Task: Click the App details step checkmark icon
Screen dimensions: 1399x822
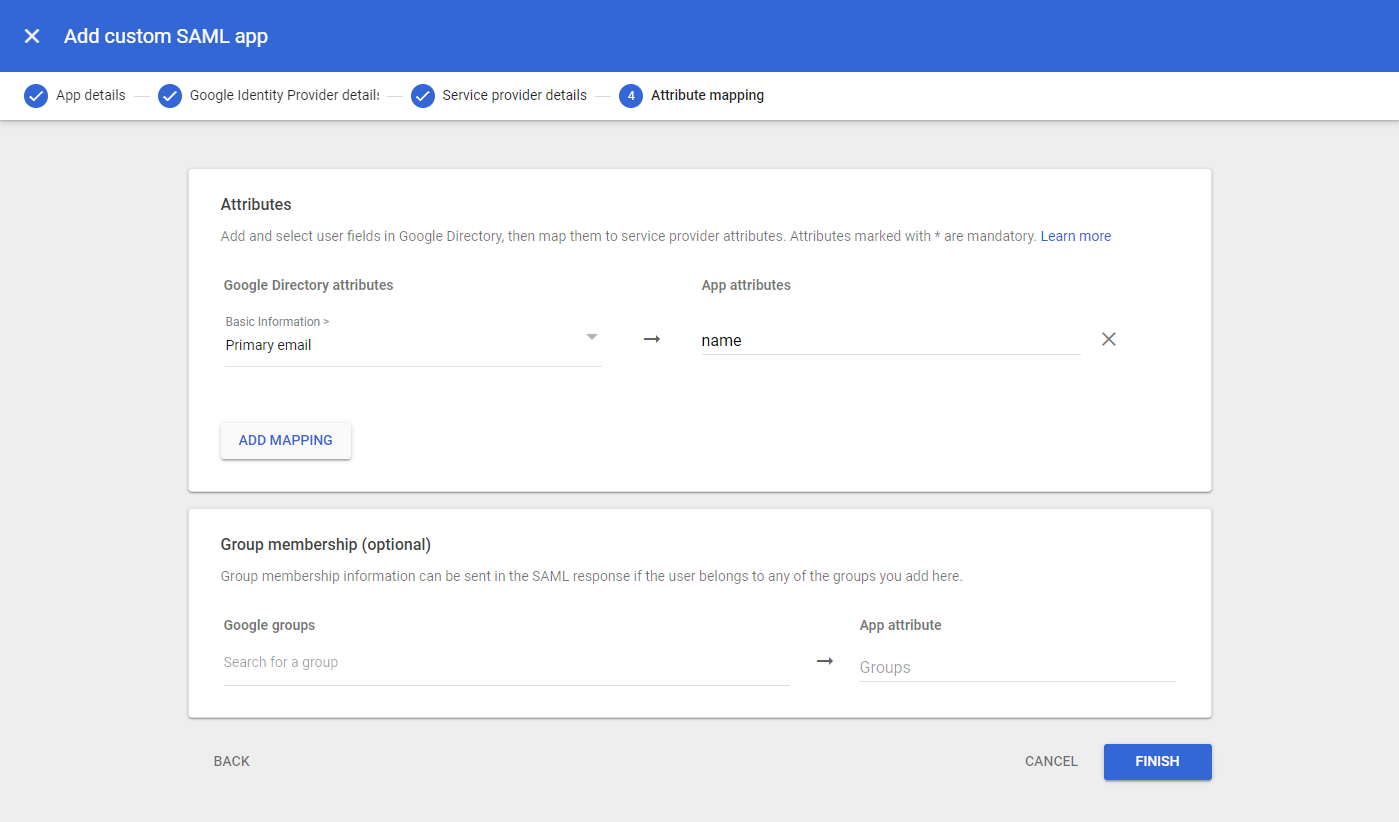Action: (36, 96)
